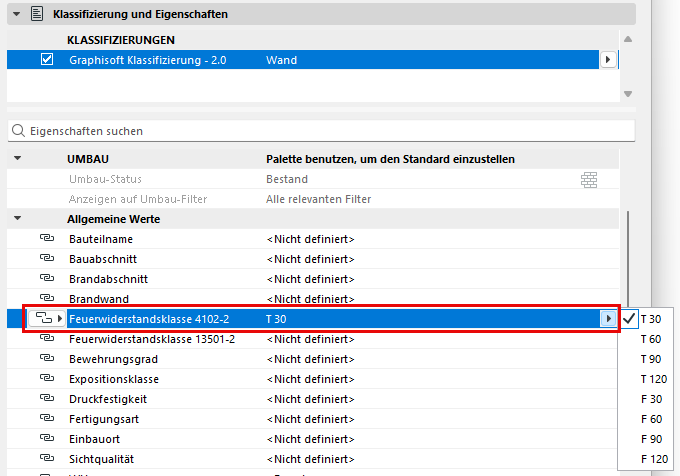Click the link icon next to Fertigungsart

(47, 418)
